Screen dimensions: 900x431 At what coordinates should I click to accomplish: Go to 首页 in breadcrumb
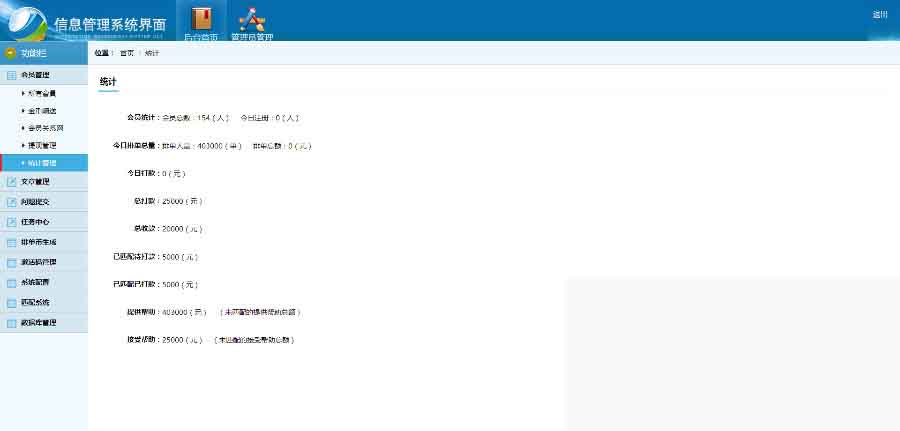[127, 53]
